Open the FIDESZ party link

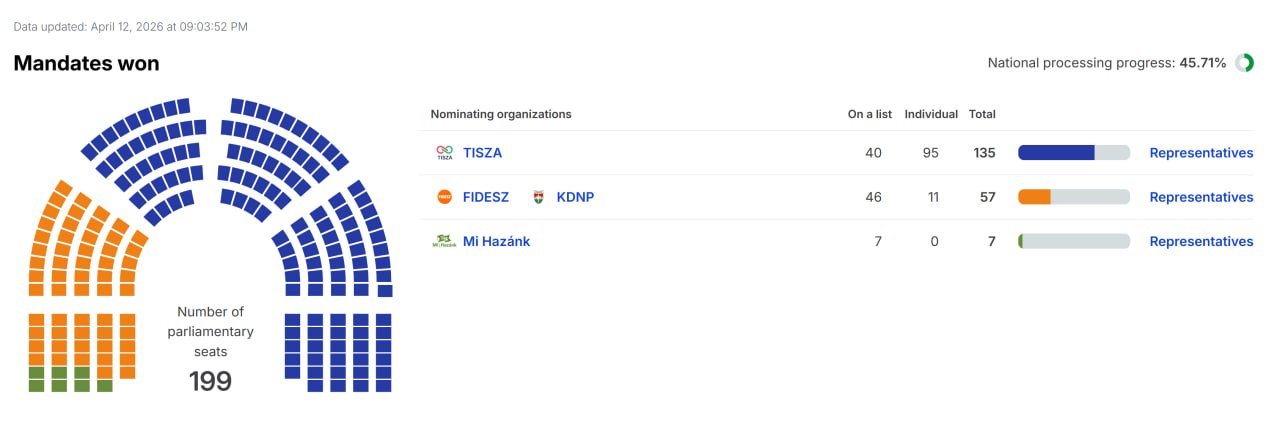coord(486,197)
